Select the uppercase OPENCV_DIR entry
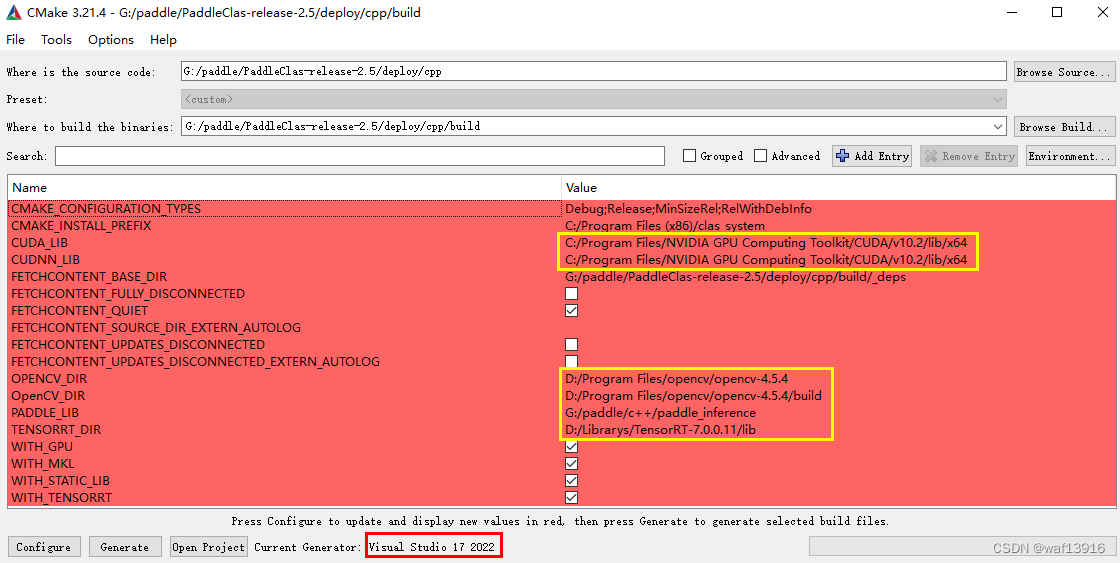This screenshot has width=1120, height=563. (49, 379)
